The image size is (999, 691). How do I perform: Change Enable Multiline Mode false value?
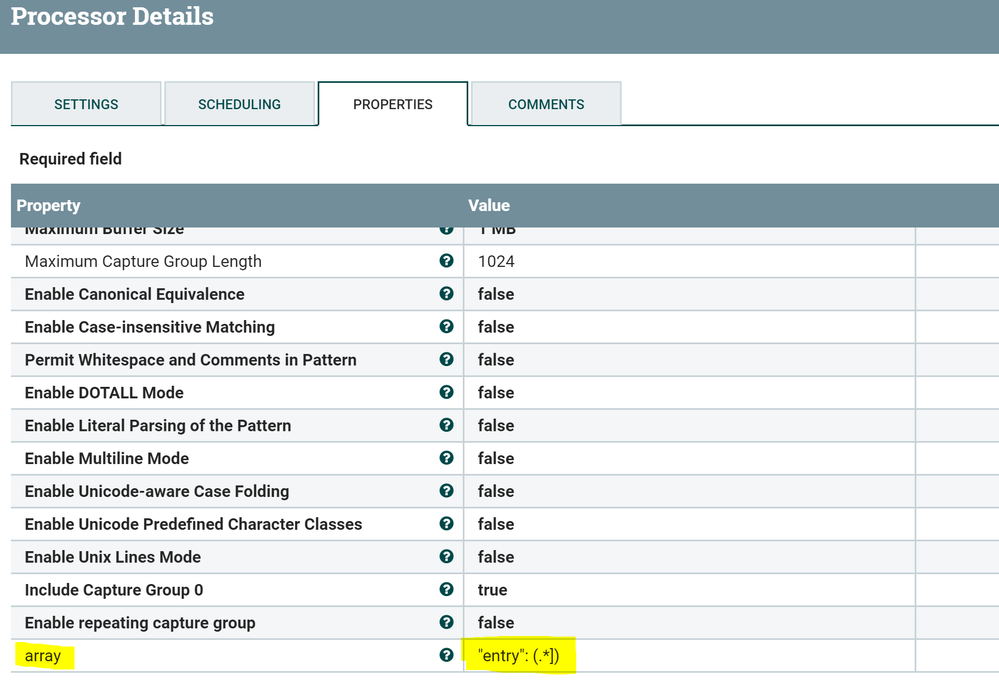tap(496, 458)
